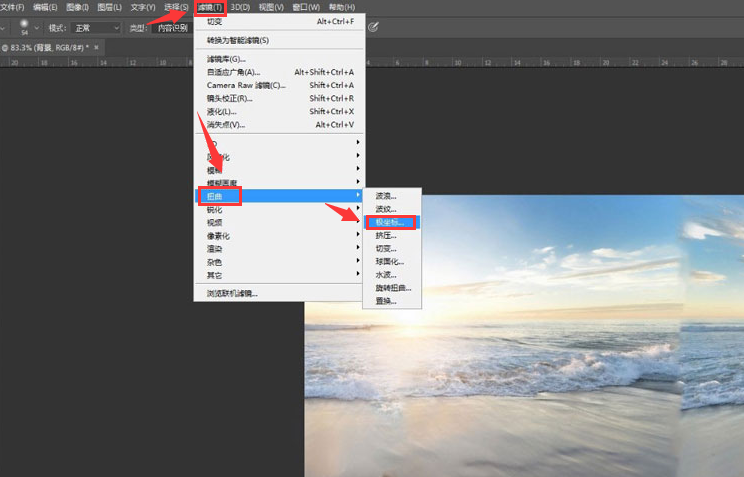This screenshot has height=477, width=744.
Task: Open the 视图(V) menu
Action: click(271, 7)
